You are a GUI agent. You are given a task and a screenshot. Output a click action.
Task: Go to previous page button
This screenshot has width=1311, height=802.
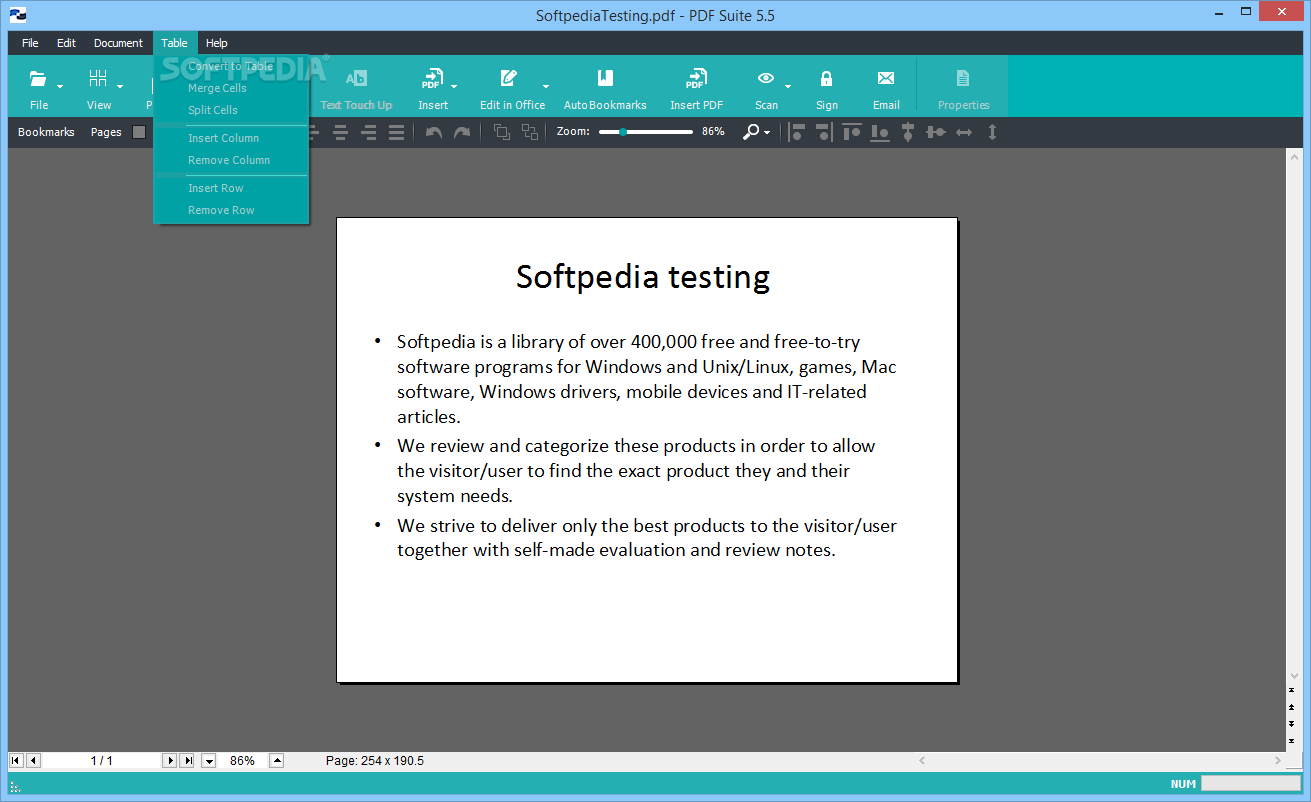click(x=33, y=761)
